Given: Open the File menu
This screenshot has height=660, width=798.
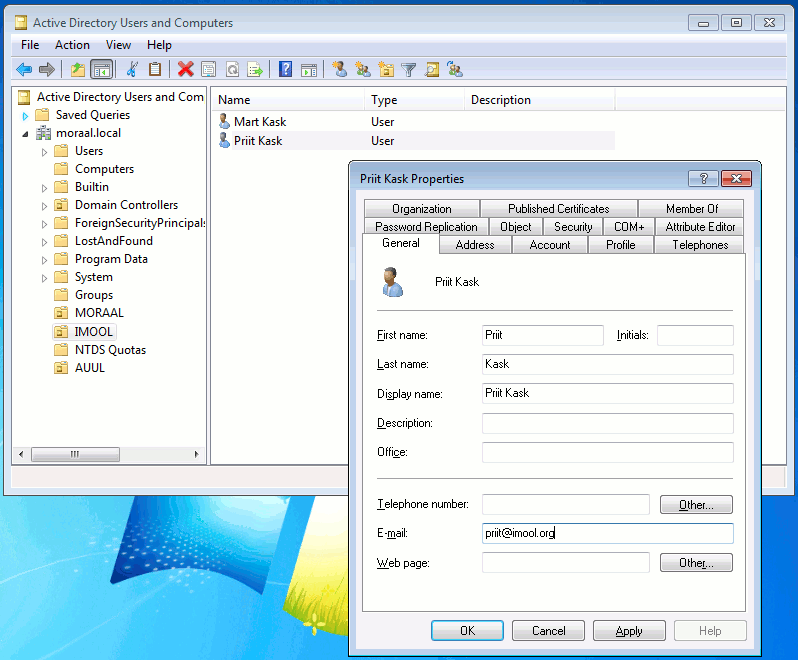Looking at the screenshot, I should click(30, 45).
